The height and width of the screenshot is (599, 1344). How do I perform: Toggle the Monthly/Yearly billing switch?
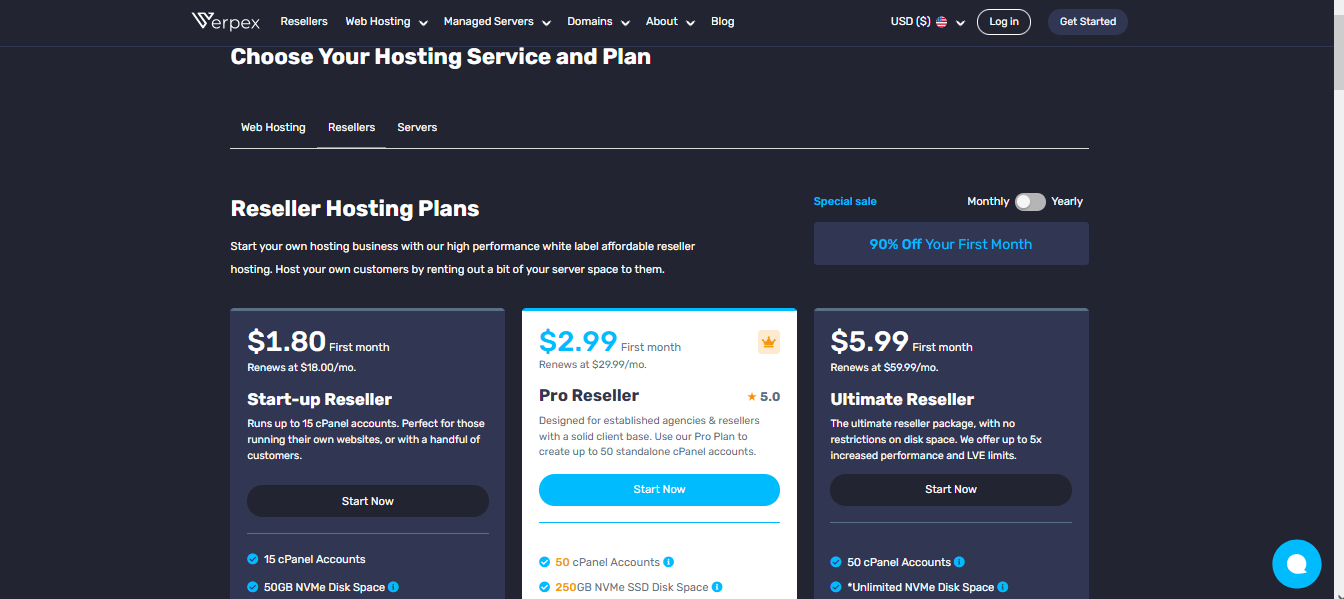click(x=1029, y=202)
